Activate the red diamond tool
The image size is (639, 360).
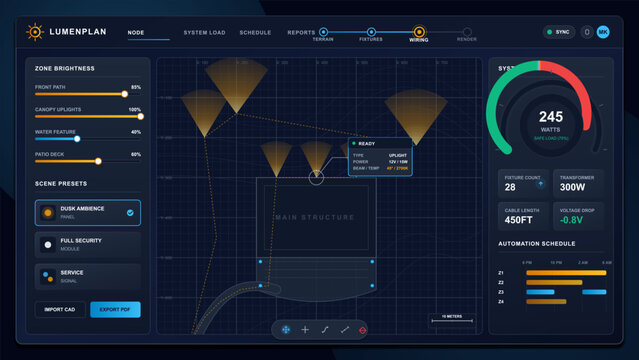pyautogui.click(x=363, y=330)
